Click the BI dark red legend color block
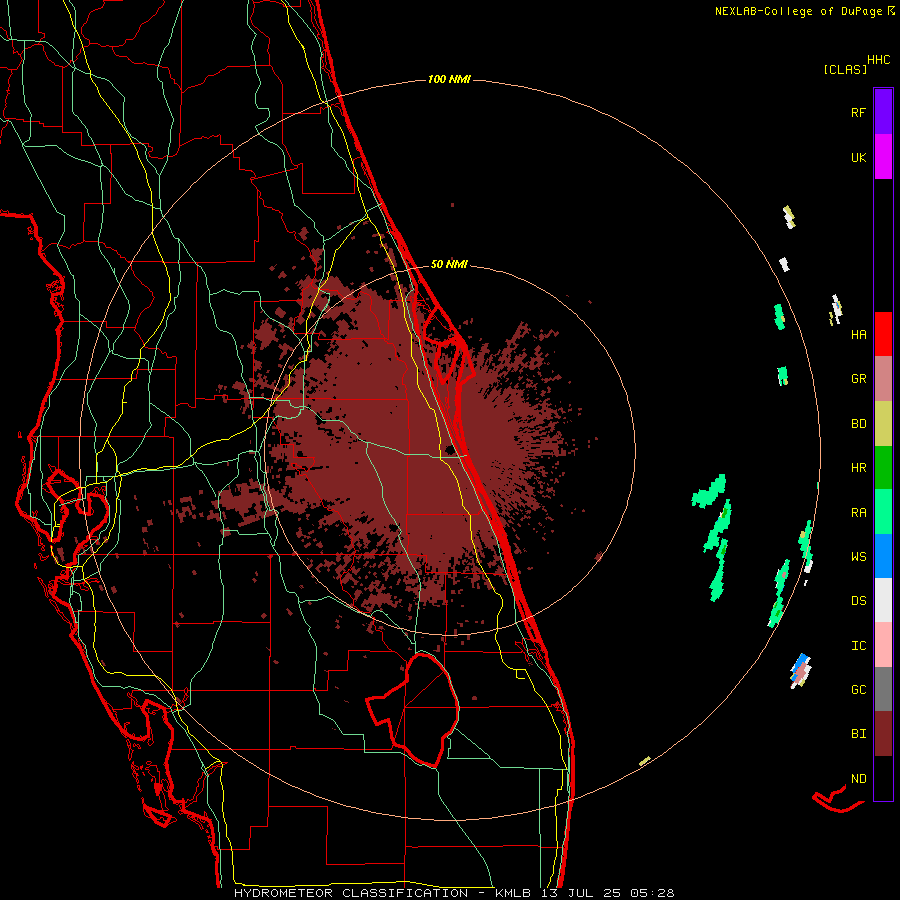This screenshot has height=900, width=900. (x=883, y=734)
